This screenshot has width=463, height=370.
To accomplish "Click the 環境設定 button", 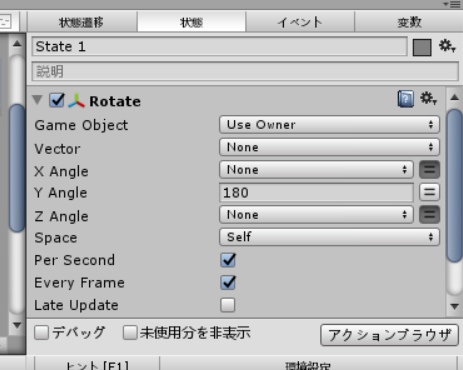I will [x=308, y=364].
